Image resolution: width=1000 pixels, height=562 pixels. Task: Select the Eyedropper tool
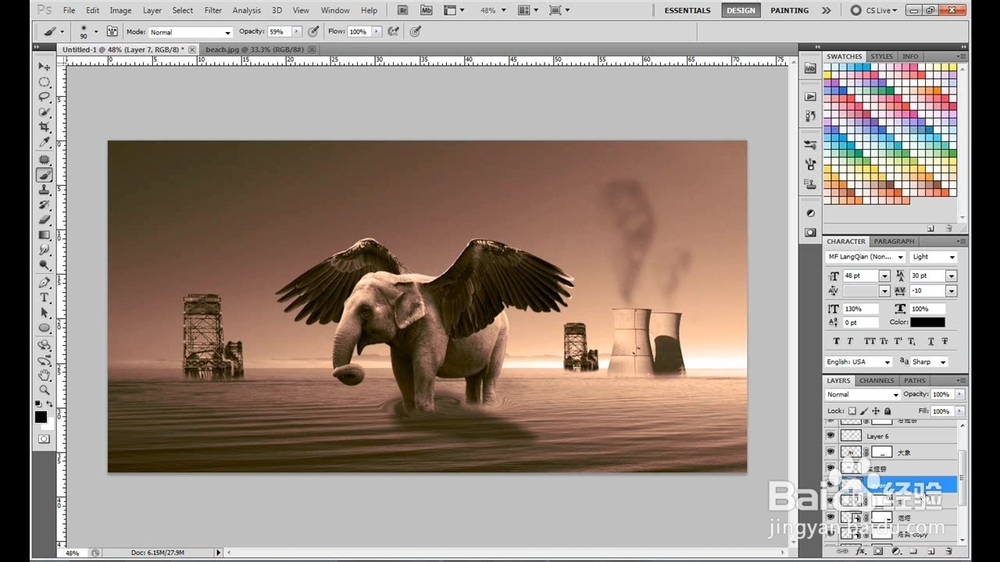pos(44,143)
